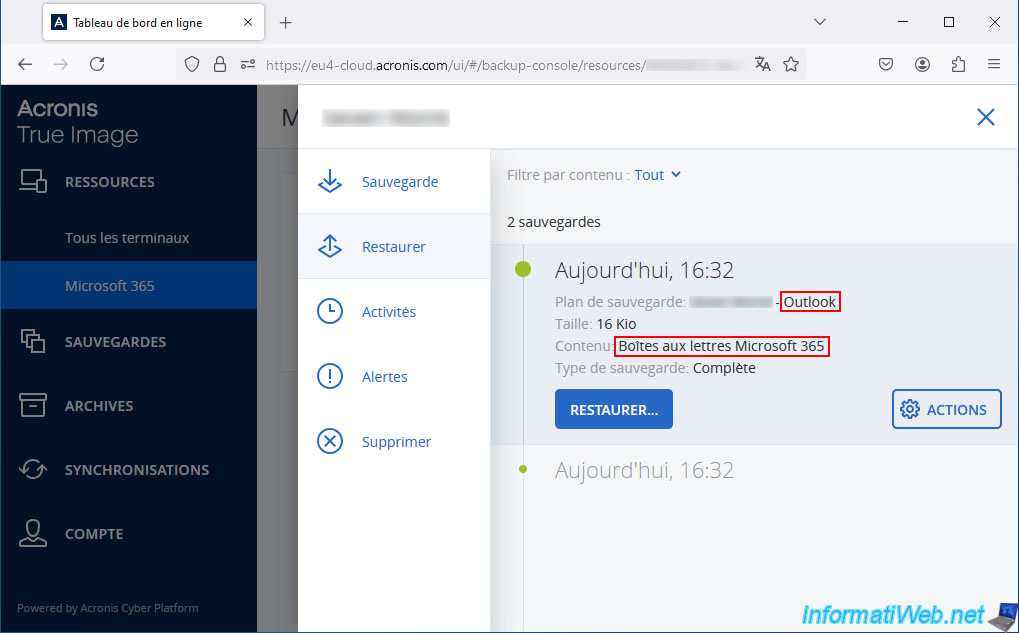The width and height of the screenshot is (1019, 633).
Task: Bookmark this page with the star icon
Action: pyautogui.click(x=791, y=64)
